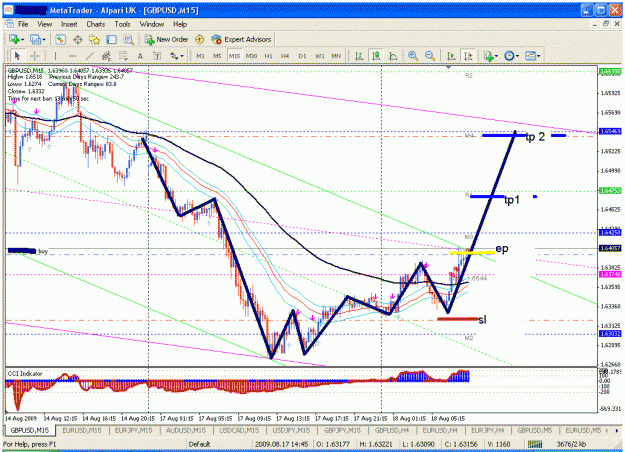Select the Fibonacci retracement tool
The image size is (625, 452).
[123, 56]
